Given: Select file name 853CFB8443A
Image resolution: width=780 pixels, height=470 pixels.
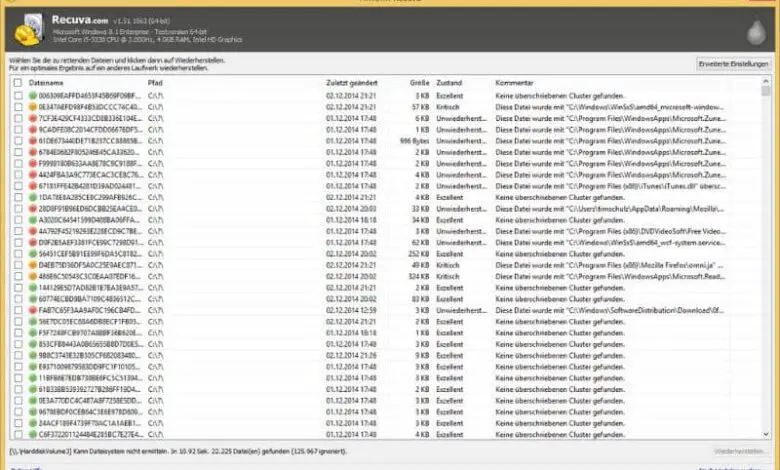Looking at the screenshot, I should [x=91, y=344].
